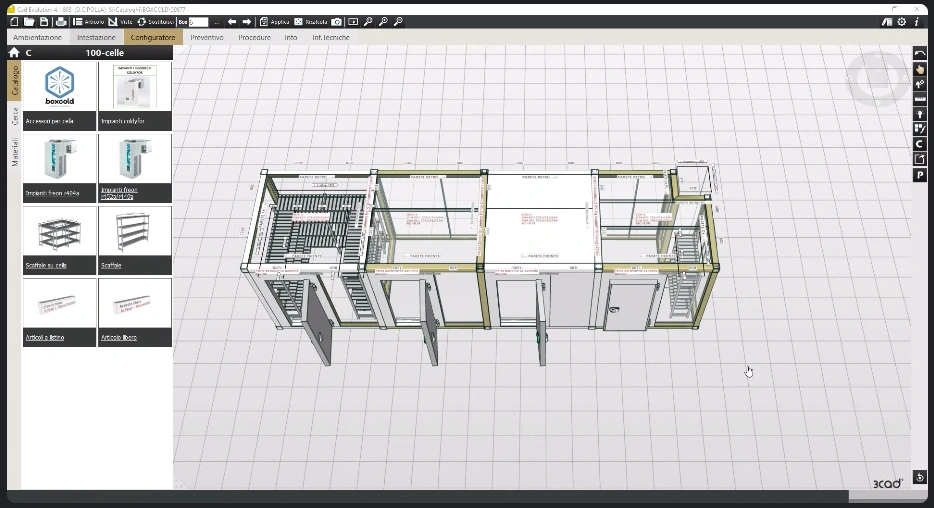Click the print icon in the toolbar
This screenshot has height=508, width=934.
pyautogui.click(x=61, y=21)
